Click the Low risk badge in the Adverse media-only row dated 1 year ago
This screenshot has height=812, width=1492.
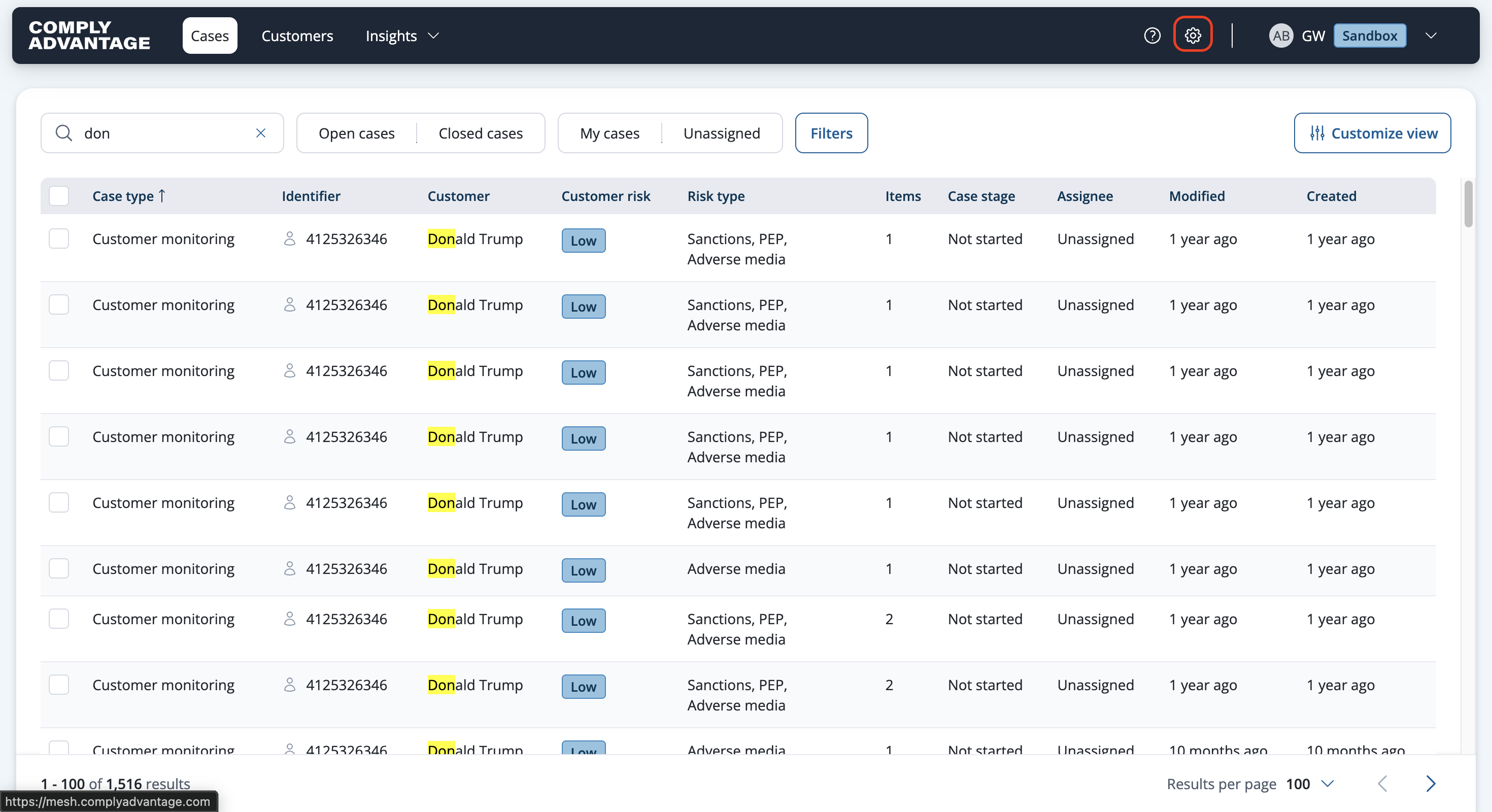pos(583,570)
